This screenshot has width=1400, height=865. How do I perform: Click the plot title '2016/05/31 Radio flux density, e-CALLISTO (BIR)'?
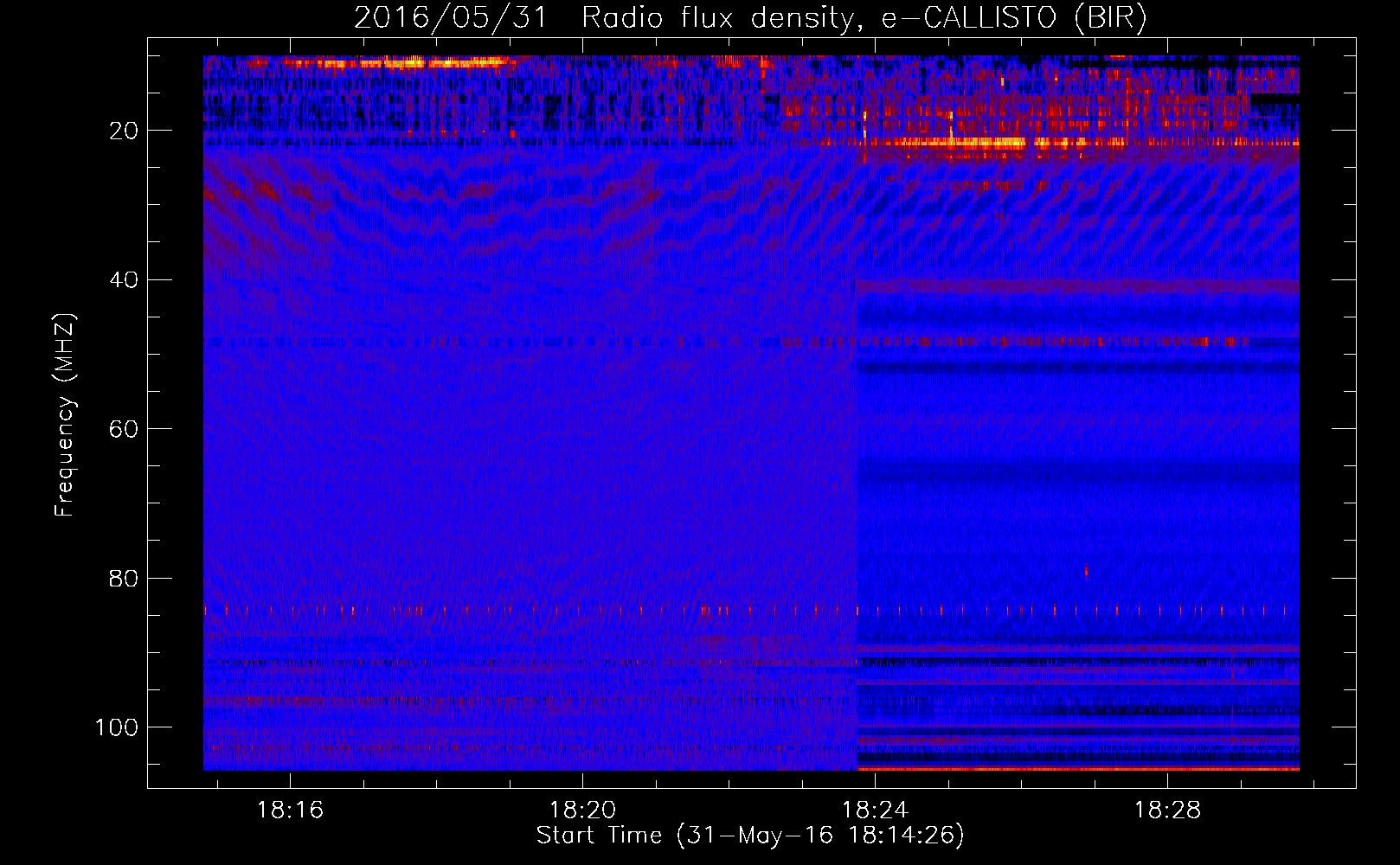pos(750,17)
